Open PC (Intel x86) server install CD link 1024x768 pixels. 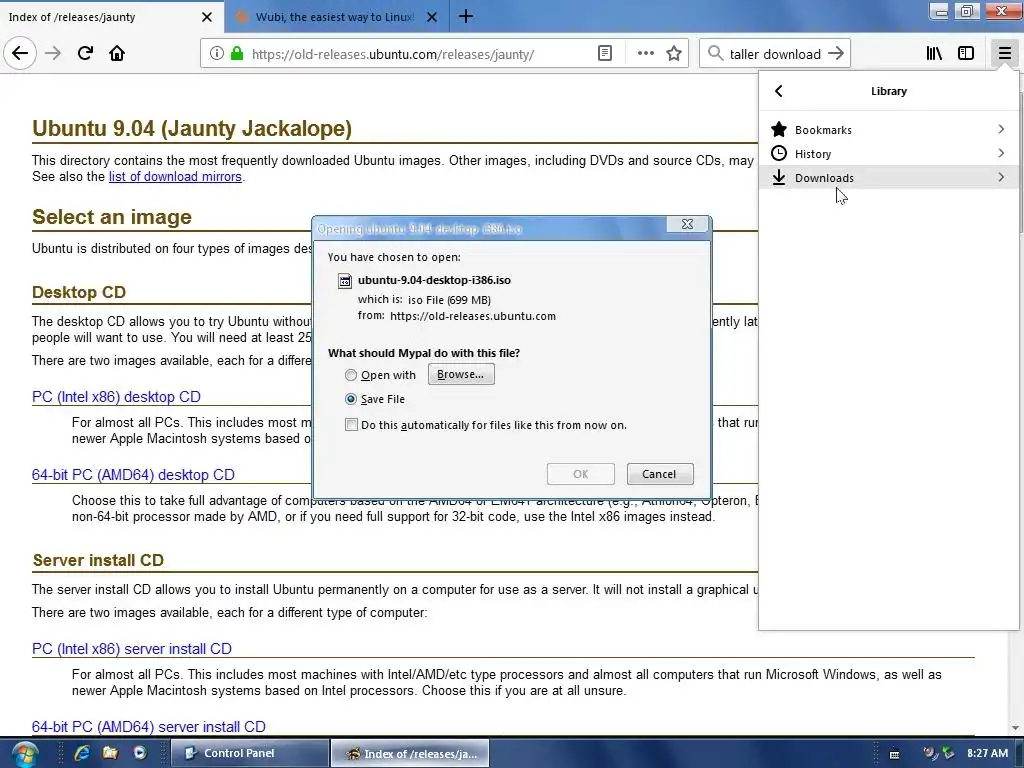132,648
